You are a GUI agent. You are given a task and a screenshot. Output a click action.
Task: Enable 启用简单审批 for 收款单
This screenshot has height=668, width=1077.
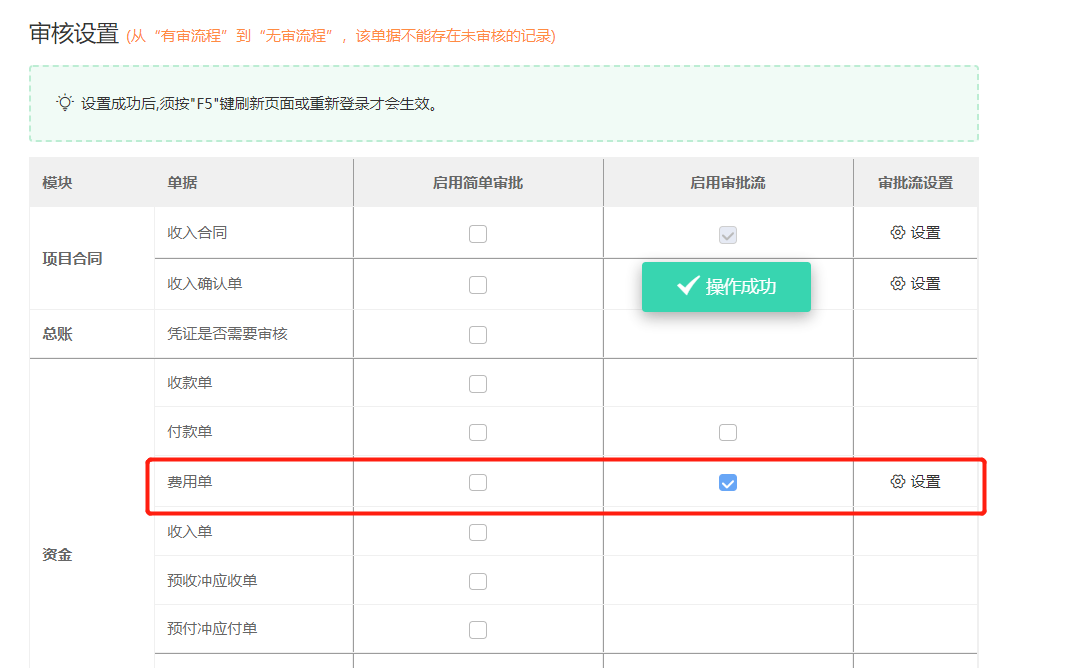[477, 383]
